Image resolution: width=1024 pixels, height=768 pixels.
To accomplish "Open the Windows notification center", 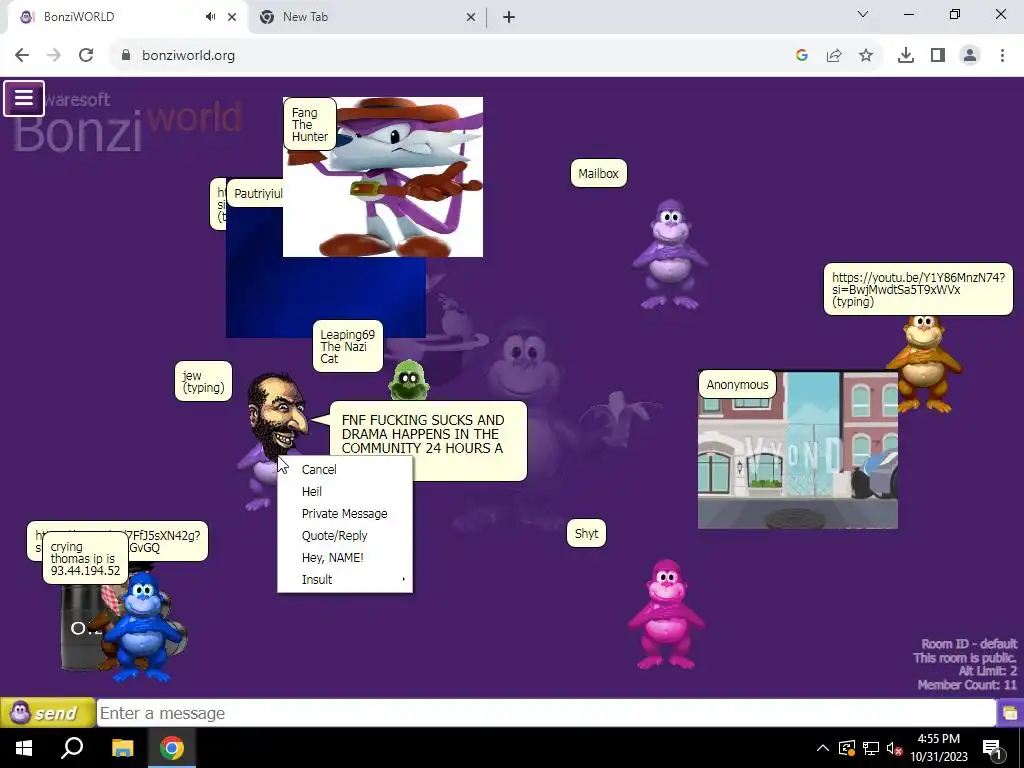I will (993, 748).
